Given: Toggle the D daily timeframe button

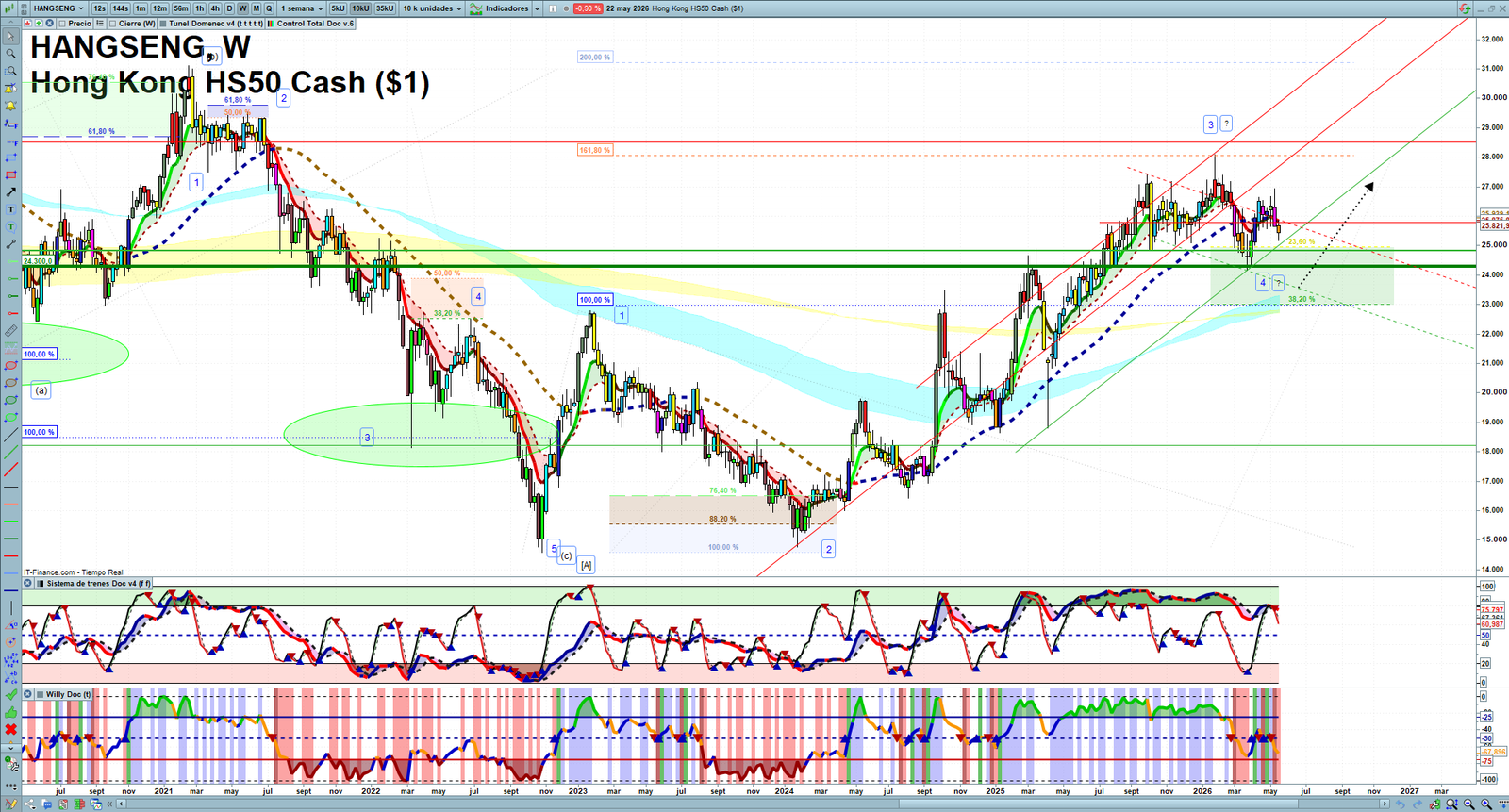Looking at the screenshot, I should pos(229,8).
